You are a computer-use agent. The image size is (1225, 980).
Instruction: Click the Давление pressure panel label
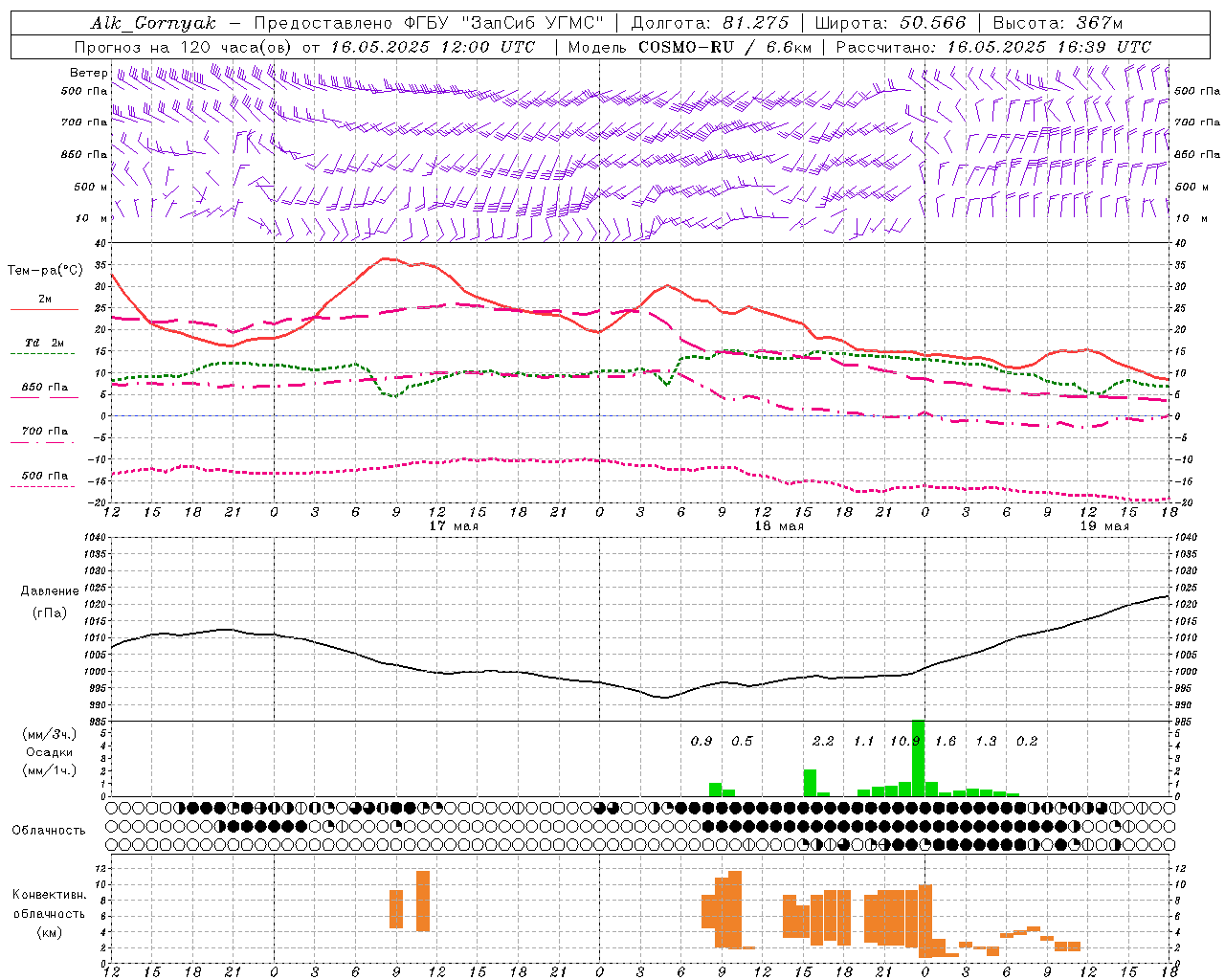pyautogui.click(x=50, y=591)
